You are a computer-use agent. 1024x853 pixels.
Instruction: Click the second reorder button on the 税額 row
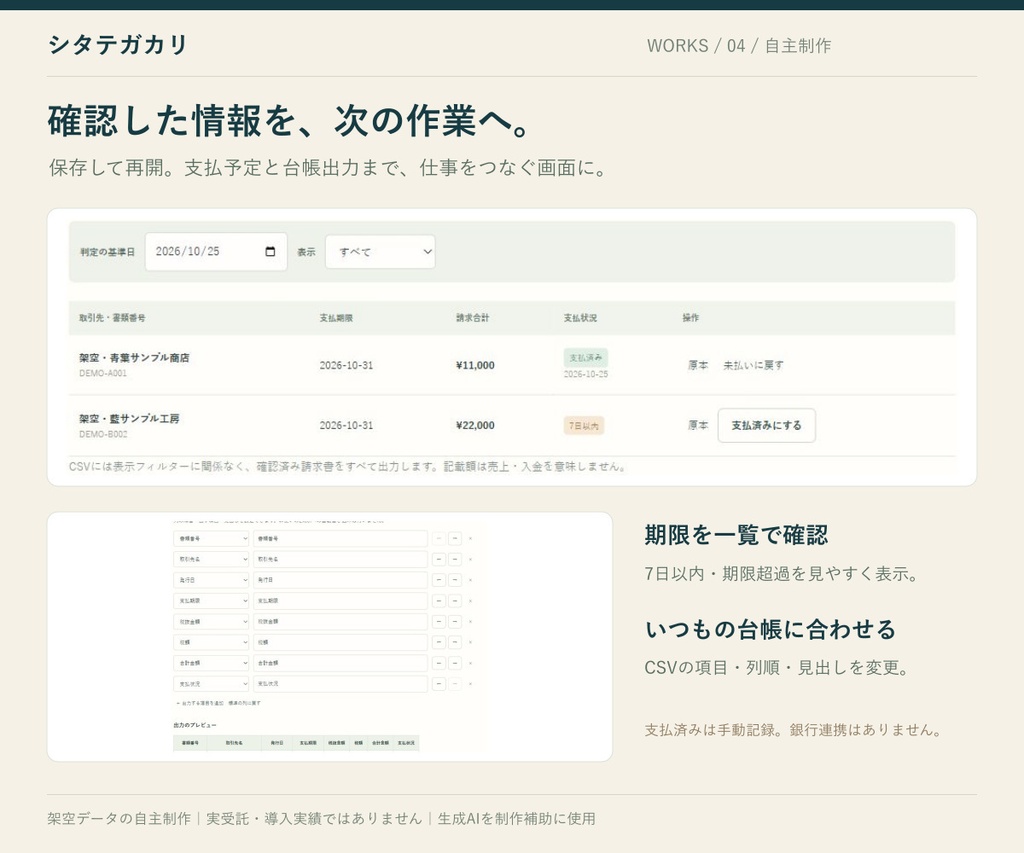coord(455,643)
